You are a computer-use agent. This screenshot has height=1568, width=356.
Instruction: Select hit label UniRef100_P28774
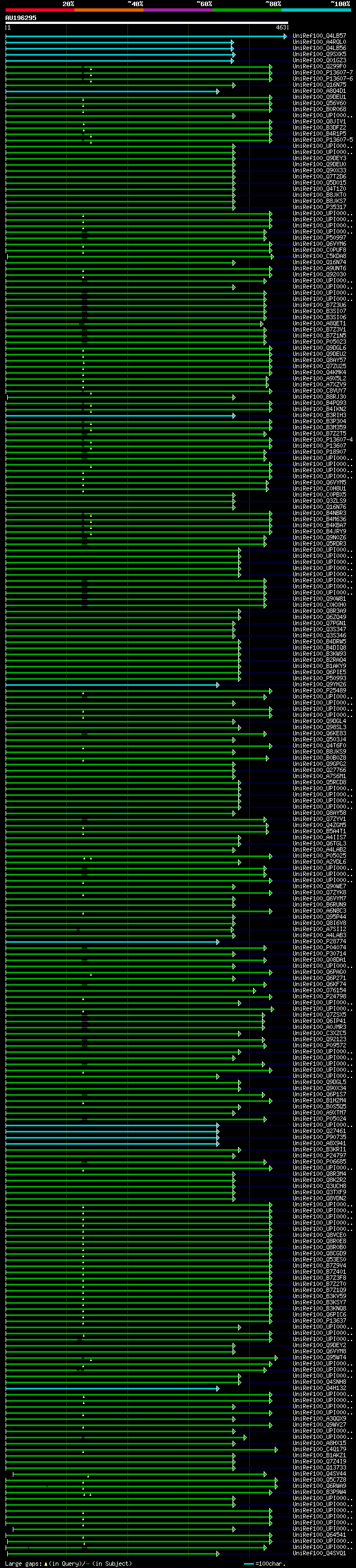tap(319, 941)
